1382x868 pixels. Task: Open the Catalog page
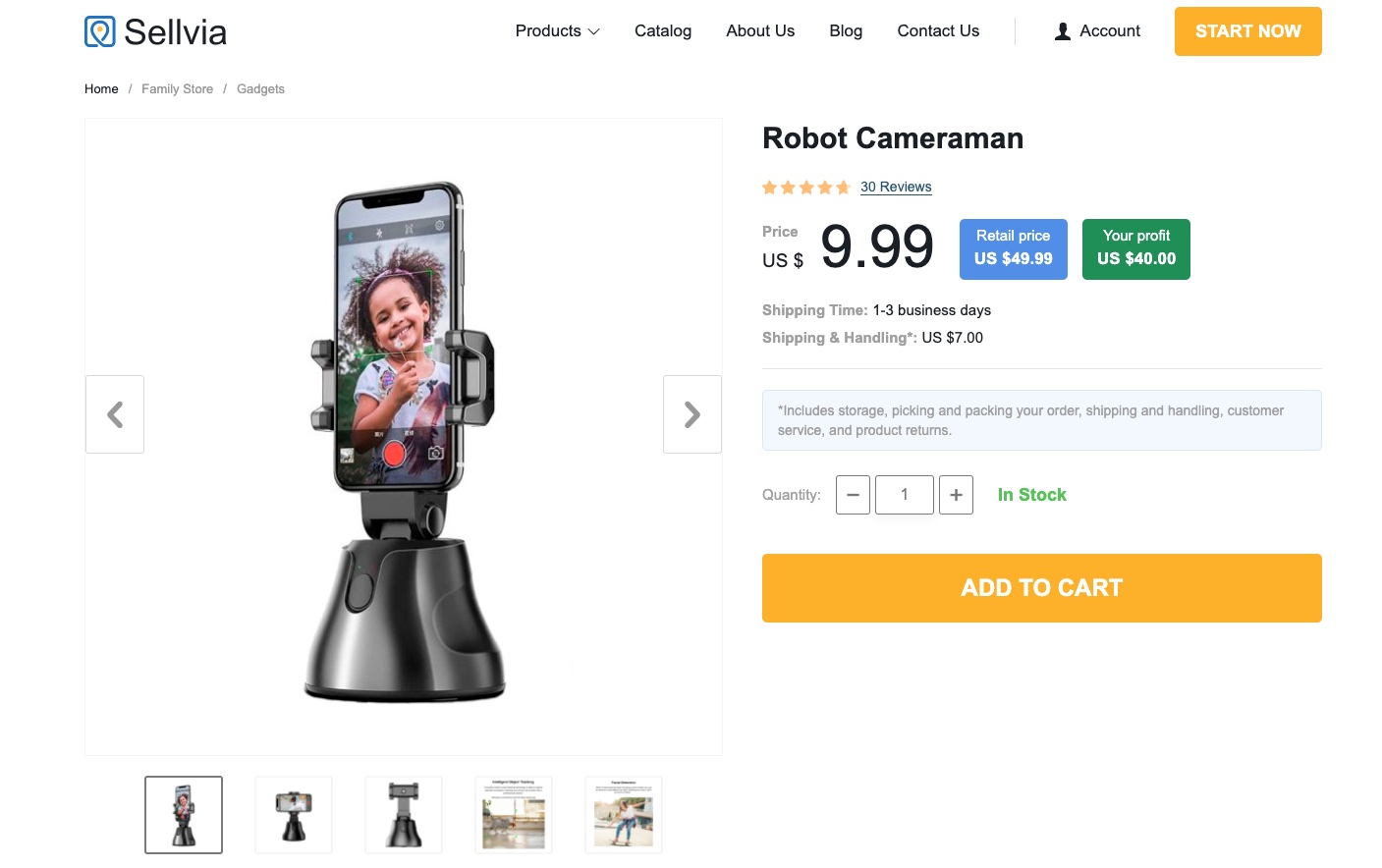(663, 31)
